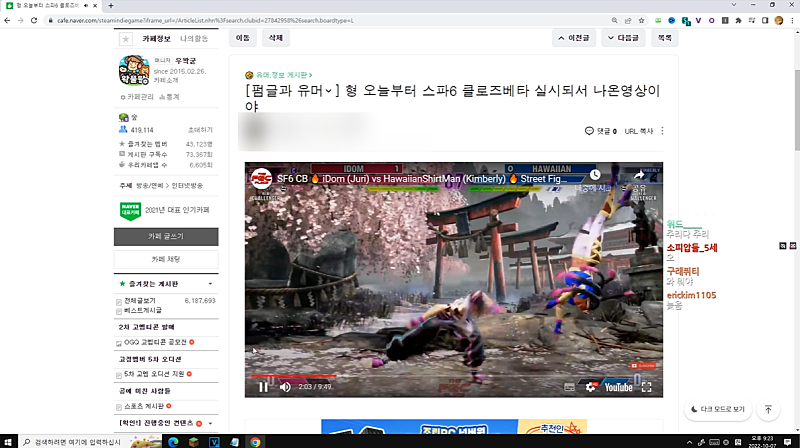Image resolution: width=800 pixels, height=448 pixels.
Task: Open the post's three-dot more menu
Action: point(662,131)
